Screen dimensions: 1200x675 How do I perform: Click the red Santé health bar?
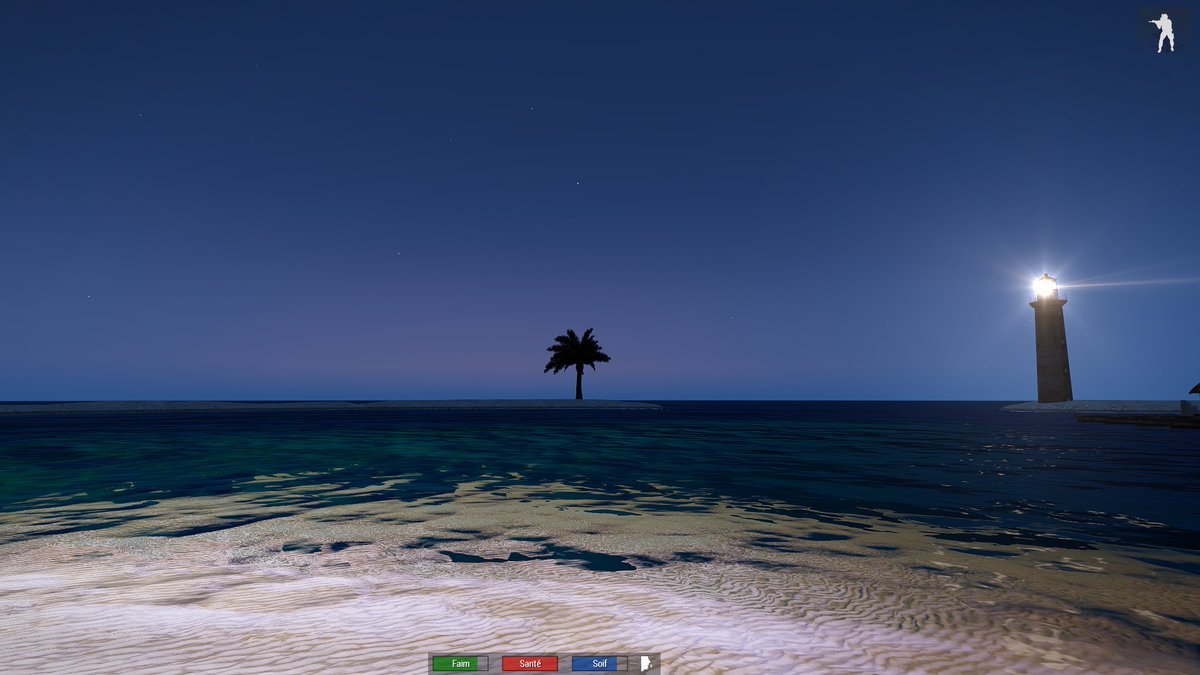point(530,664)
